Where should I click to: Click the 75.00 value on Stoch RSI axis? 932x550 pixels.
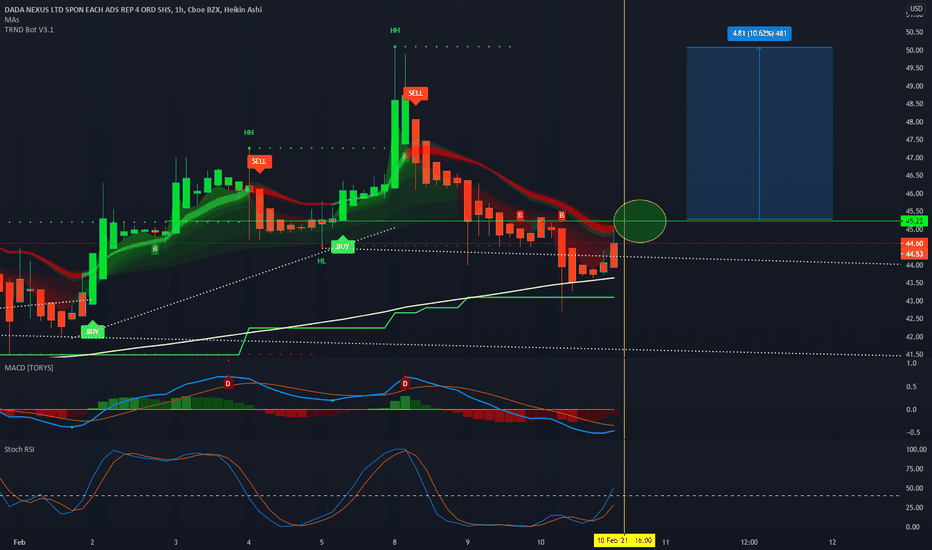tap(914, 469)
